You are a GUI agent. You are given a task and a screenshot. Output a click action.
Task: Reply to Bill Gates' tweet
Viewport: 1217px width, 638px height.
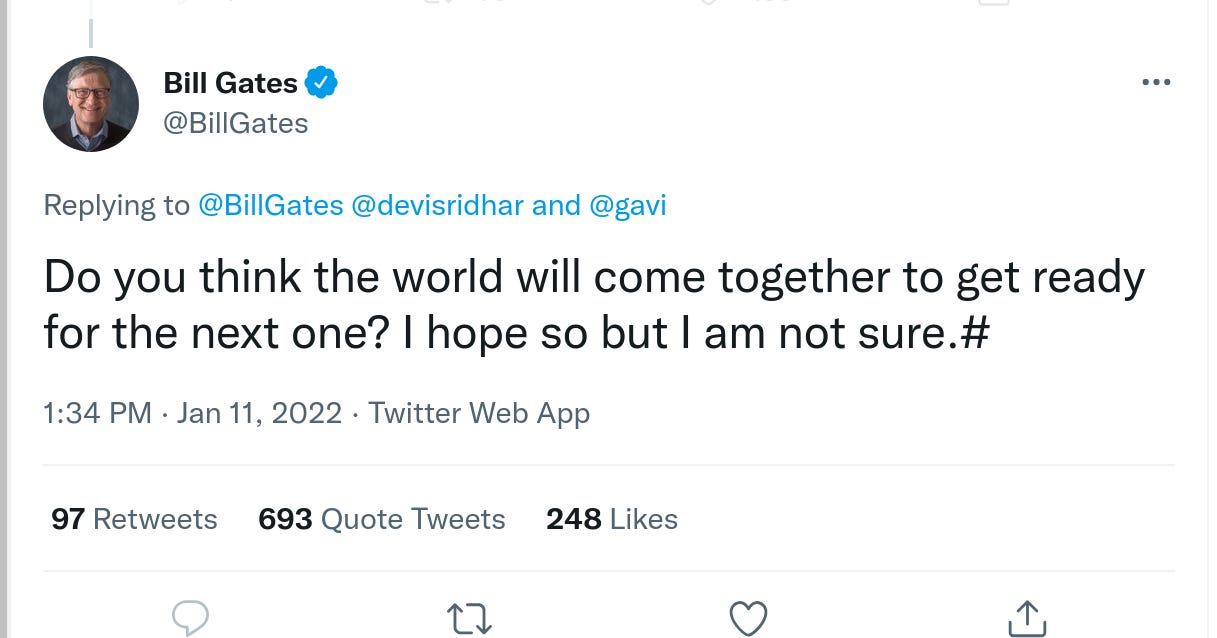(x=189, y=617)
